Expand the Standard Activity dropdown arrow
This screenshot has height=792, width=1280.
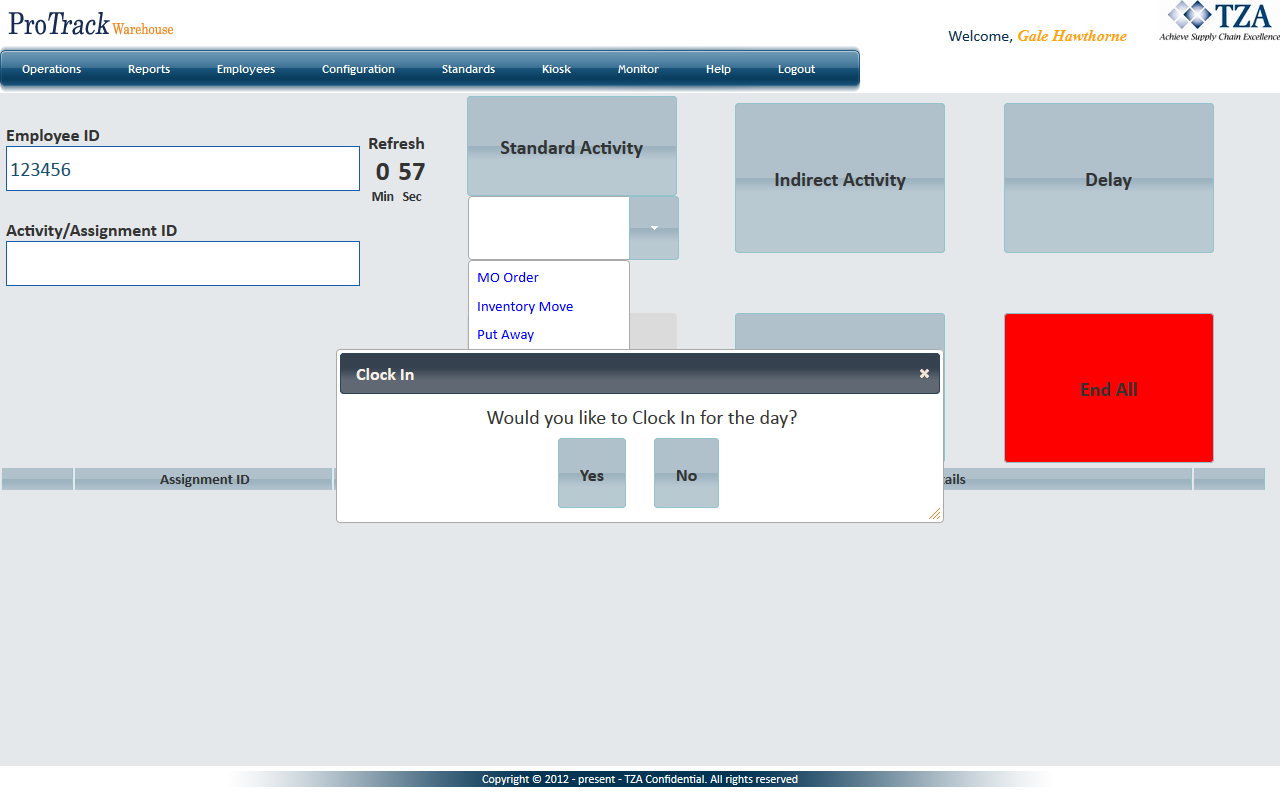point(654,228)
